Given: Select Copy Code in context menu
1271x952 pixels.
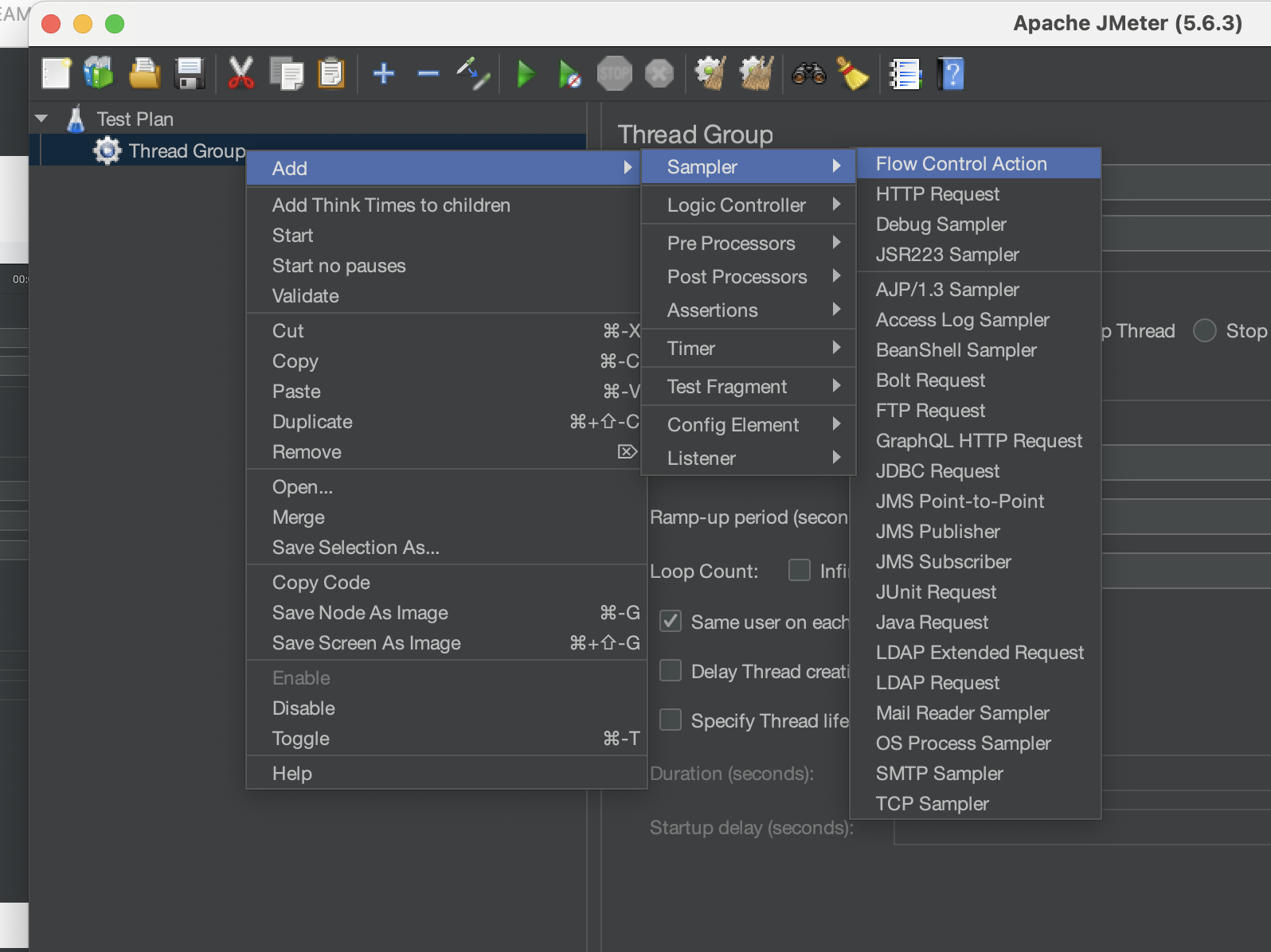Looking at the screenshot, I should [x=446, y=583].
